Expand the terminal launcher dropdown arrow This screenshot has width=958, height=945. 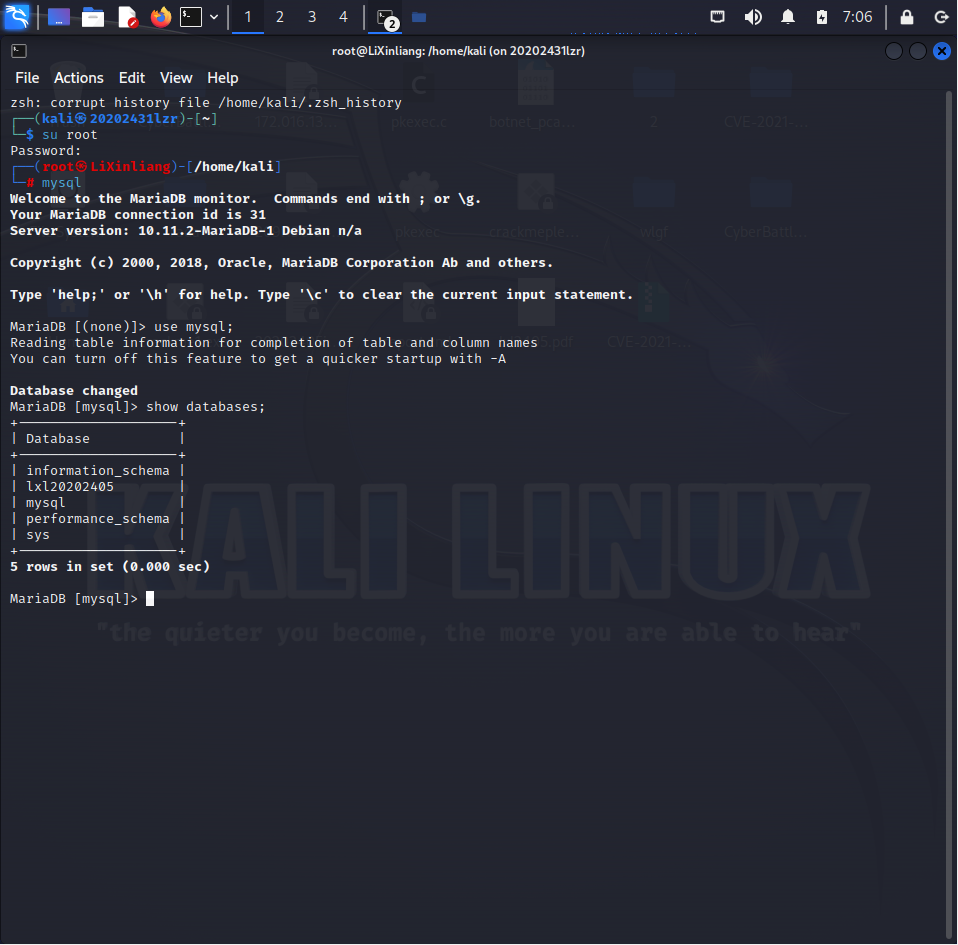pos(214,17)
